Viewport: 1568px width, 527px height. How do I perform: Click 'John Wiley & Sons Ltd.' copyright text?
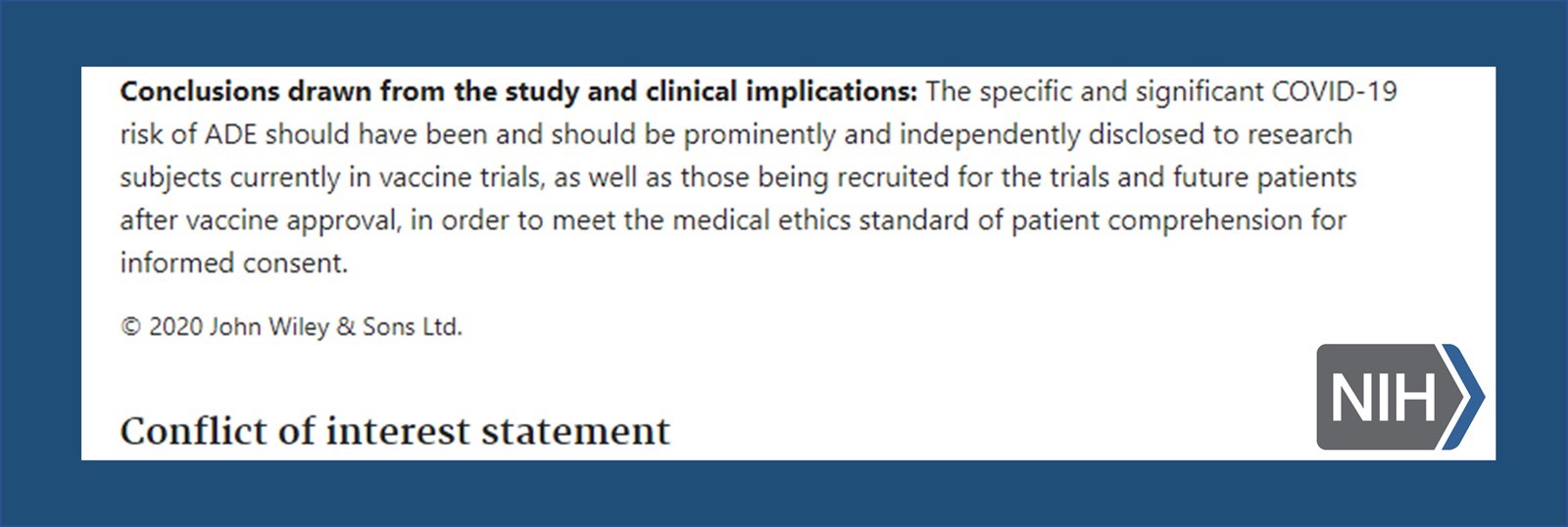(335, 327)
